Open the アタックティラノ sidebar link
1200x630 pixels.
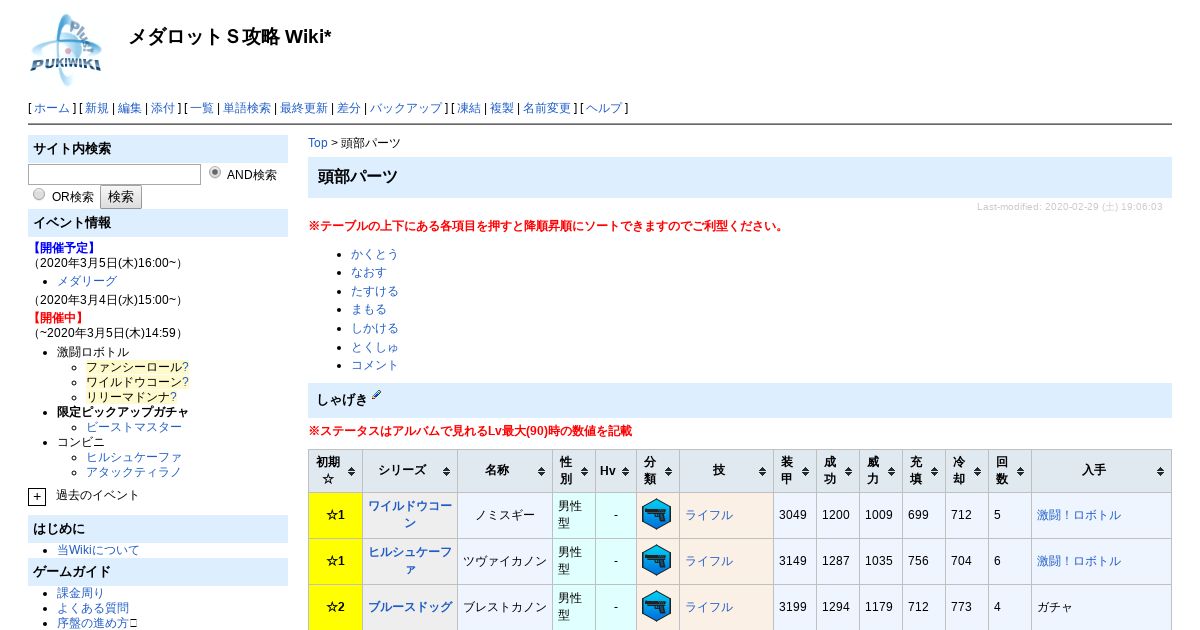click(x=134, y=472)
